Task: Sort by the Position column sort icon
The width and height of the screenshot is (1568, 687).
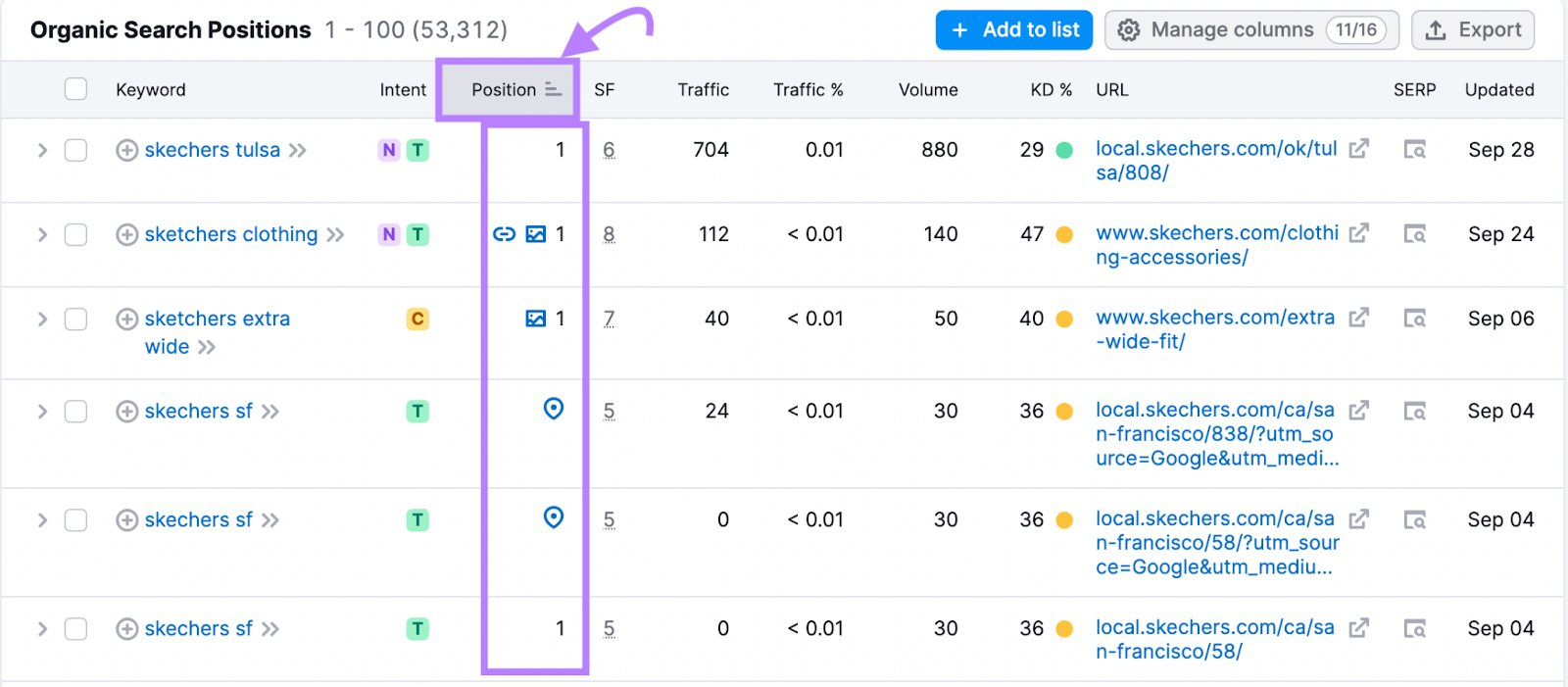Action: point(554,89)
